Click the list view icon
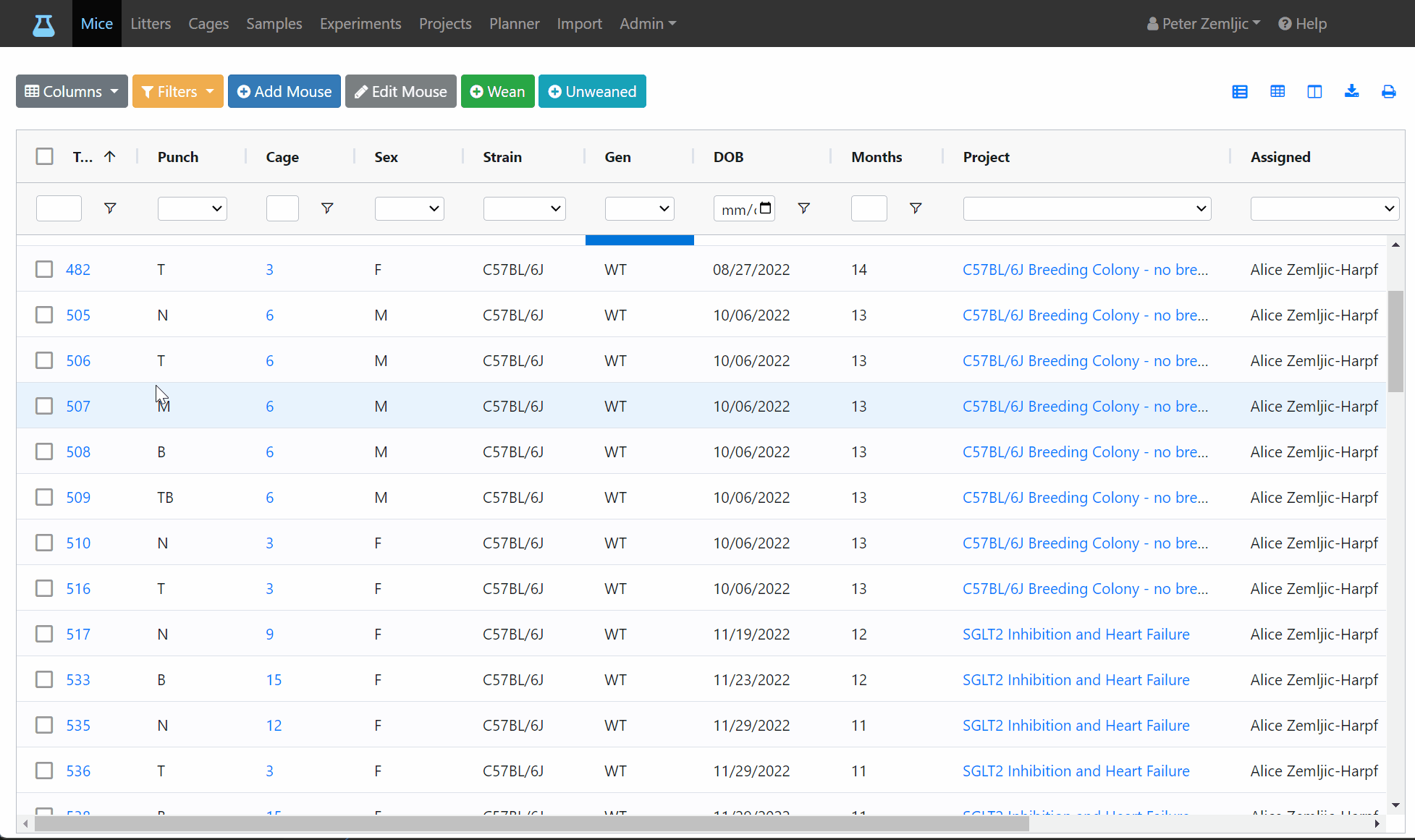 tap(1240, 92)
